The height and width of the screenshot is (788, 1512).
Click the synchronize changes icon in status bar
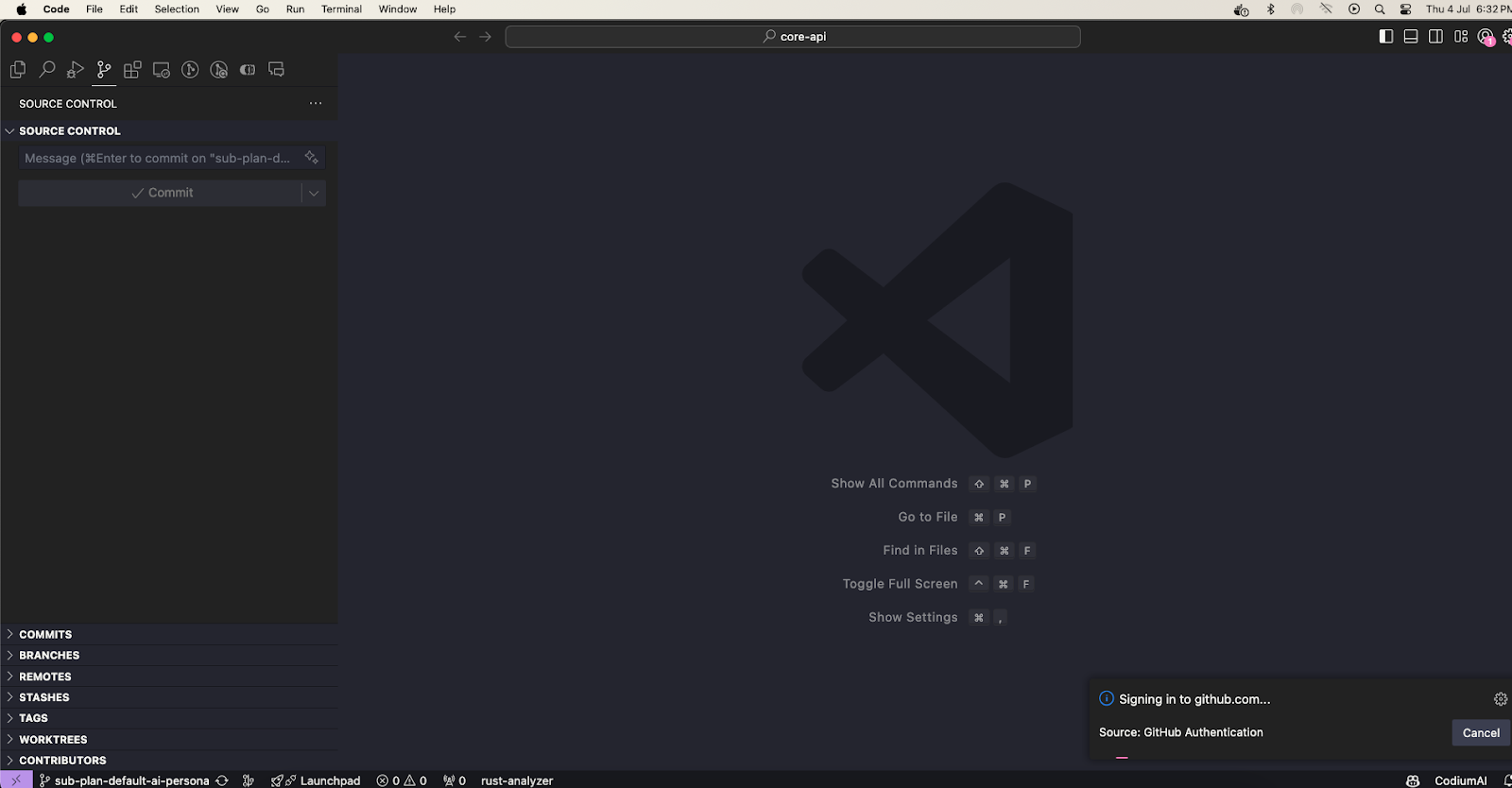[x=222, y=780]
